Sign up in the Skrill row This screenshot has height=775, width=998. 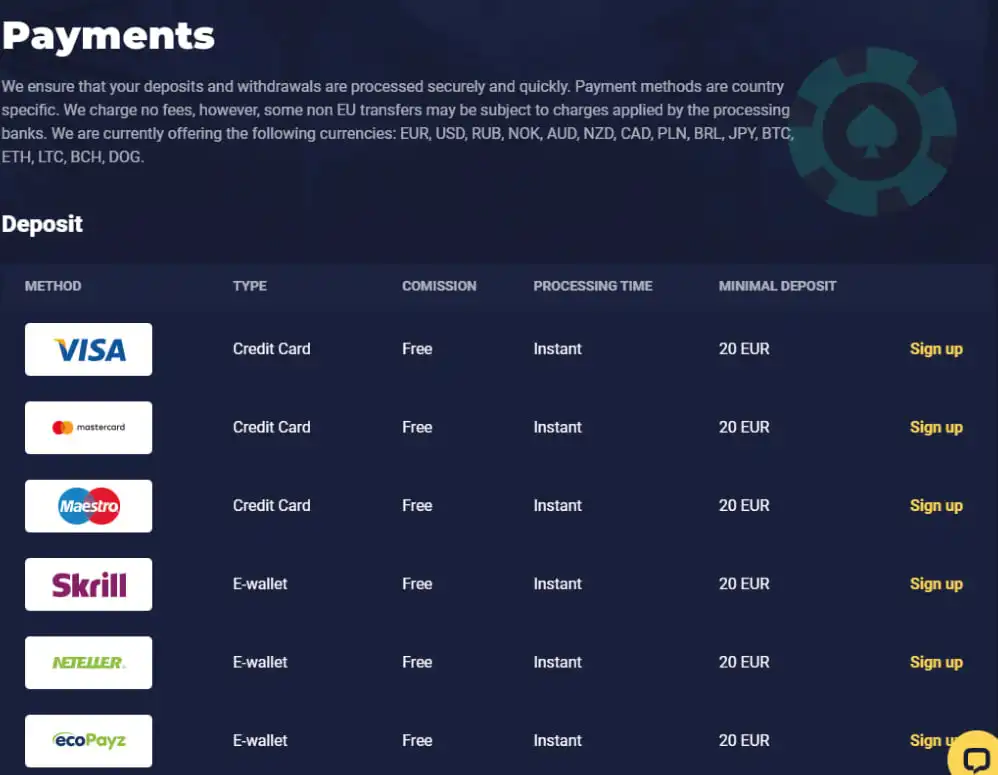(x=936, y=584)
